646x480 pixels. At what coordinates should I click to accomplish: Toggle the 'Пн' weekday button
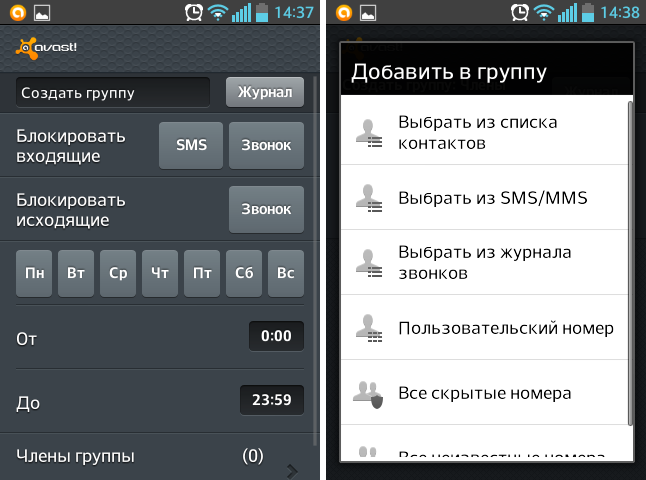pos(35,273)
